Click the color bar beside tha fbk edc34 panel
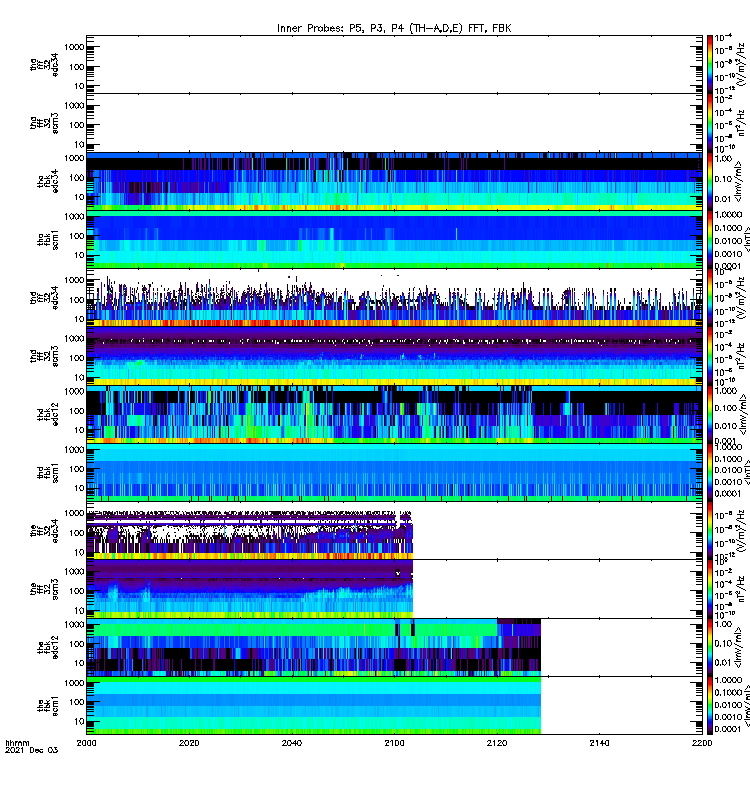Viewport: 750px width, 800px height. [709, 181]
